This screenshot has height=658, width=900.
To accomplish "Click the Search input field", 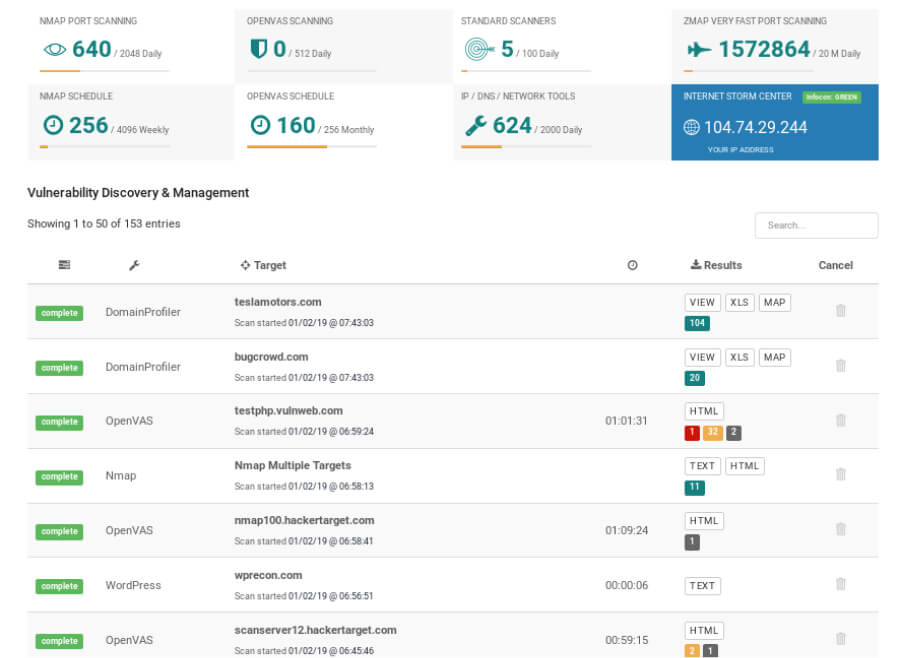I will point(816,225).
